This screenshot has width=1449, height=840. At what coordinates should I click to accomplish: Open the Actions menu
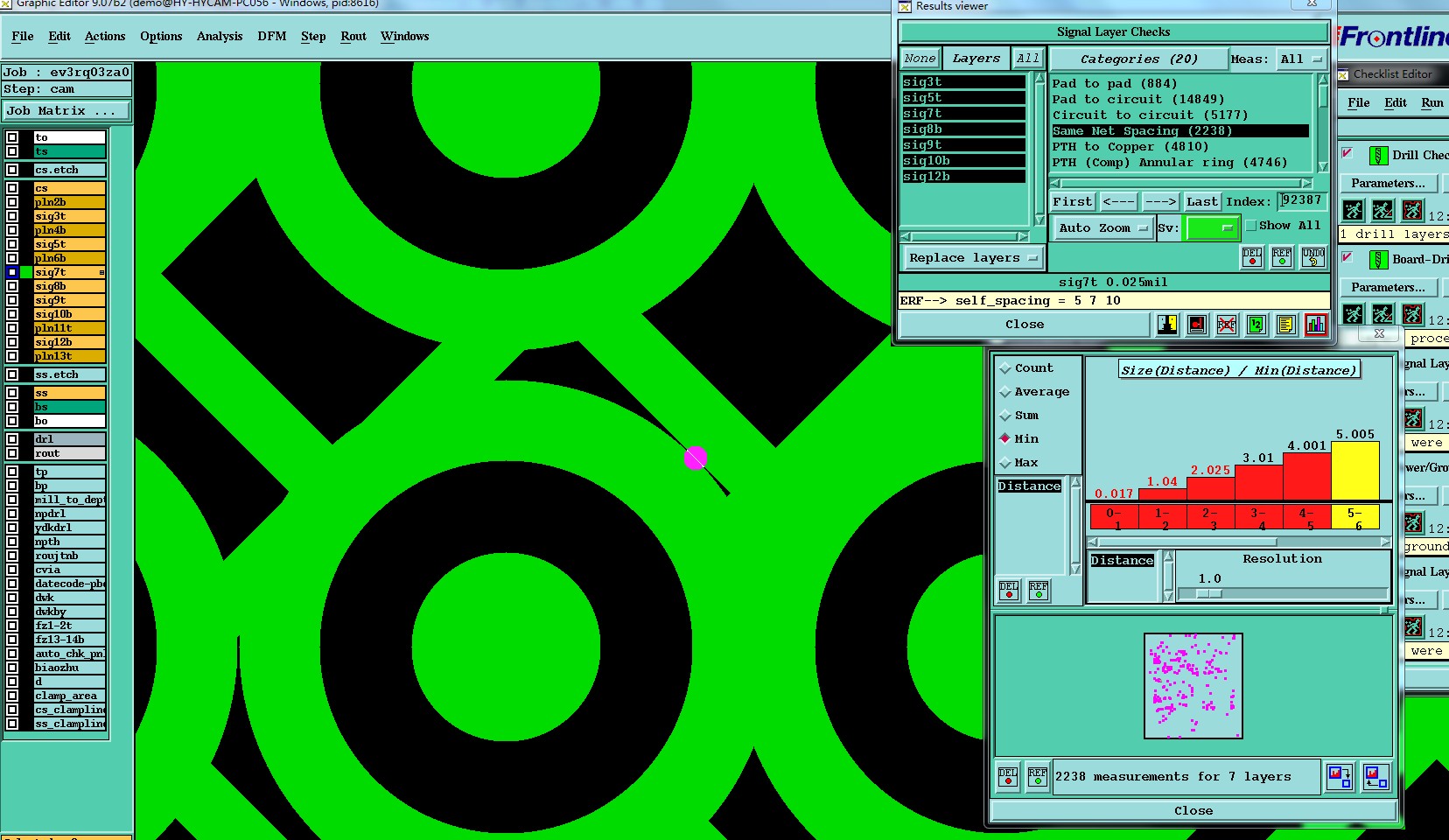[x=105, y=37]
